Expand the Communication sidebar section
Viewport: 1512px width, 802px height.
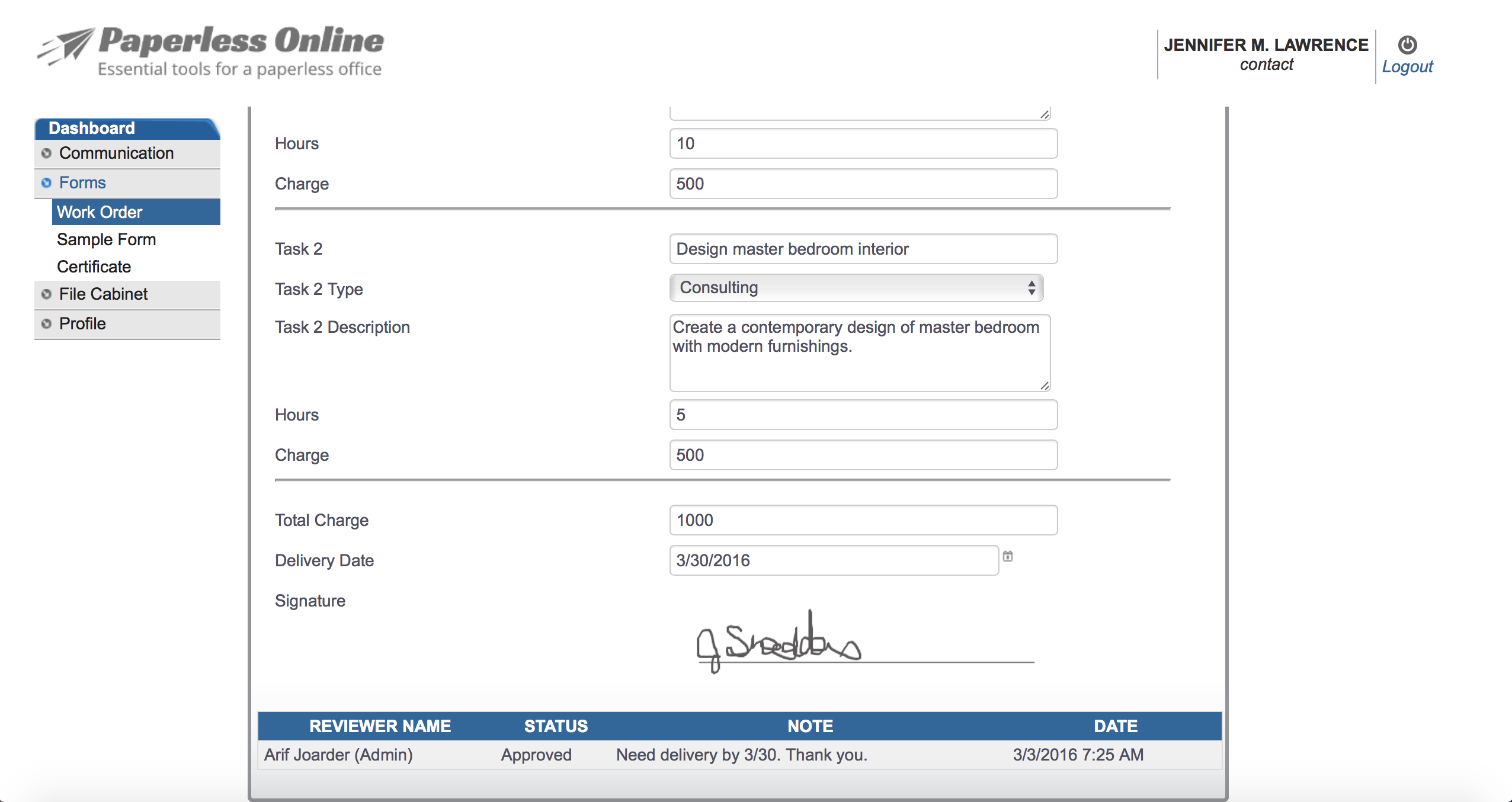[116, 153]
